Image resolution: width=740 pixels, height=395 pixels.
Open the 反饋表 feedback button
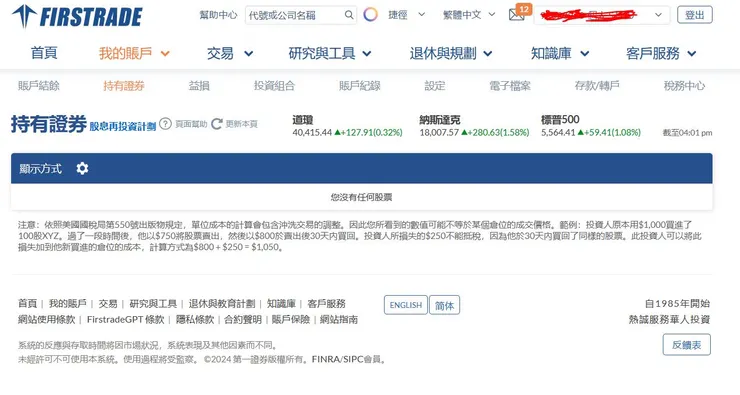[x=687, y=345]
